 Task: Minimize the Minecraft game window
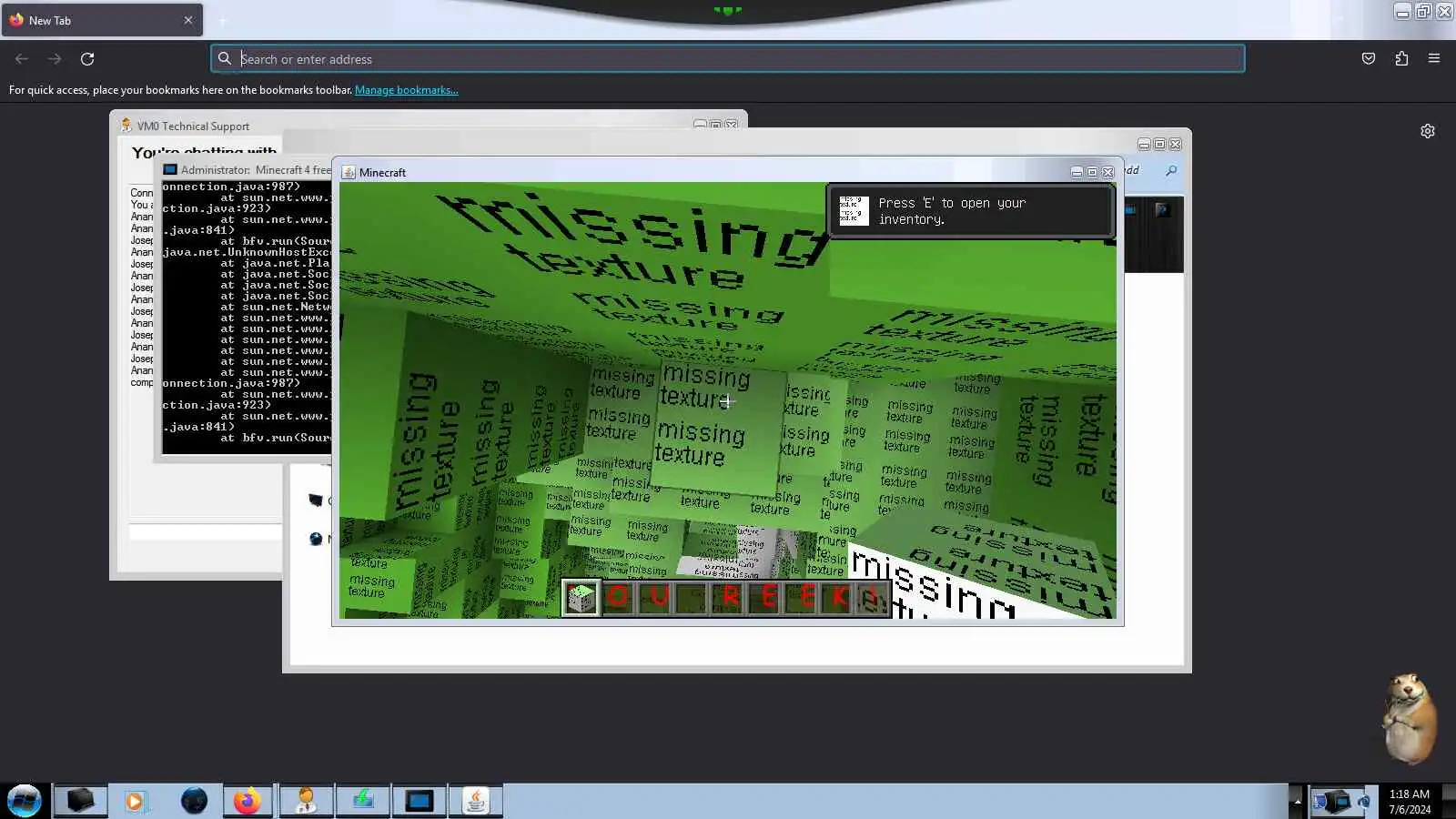pos(1077,172)
